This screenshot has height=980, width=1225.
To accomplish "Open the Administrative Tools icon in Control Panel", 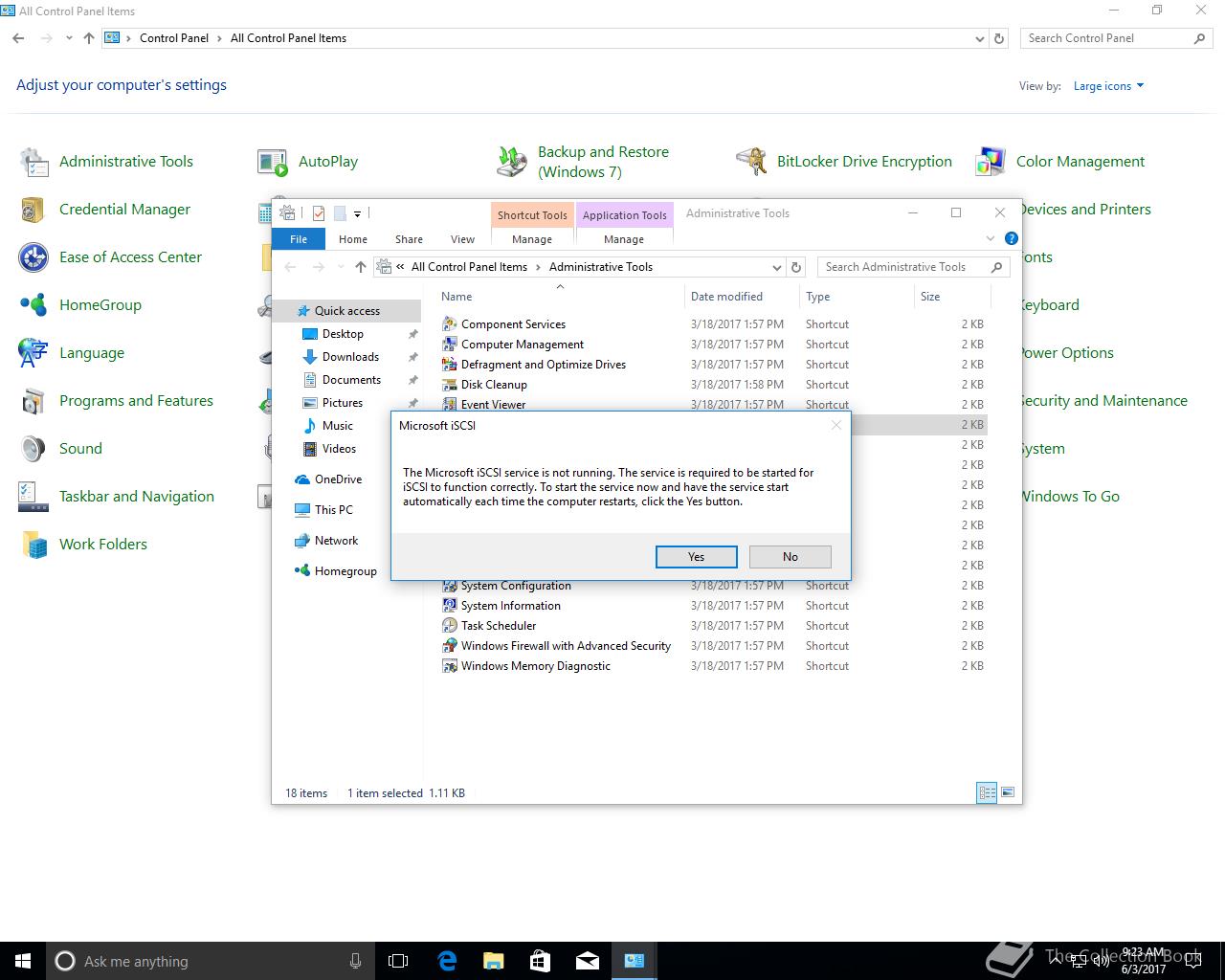I will tap(34, 162).
